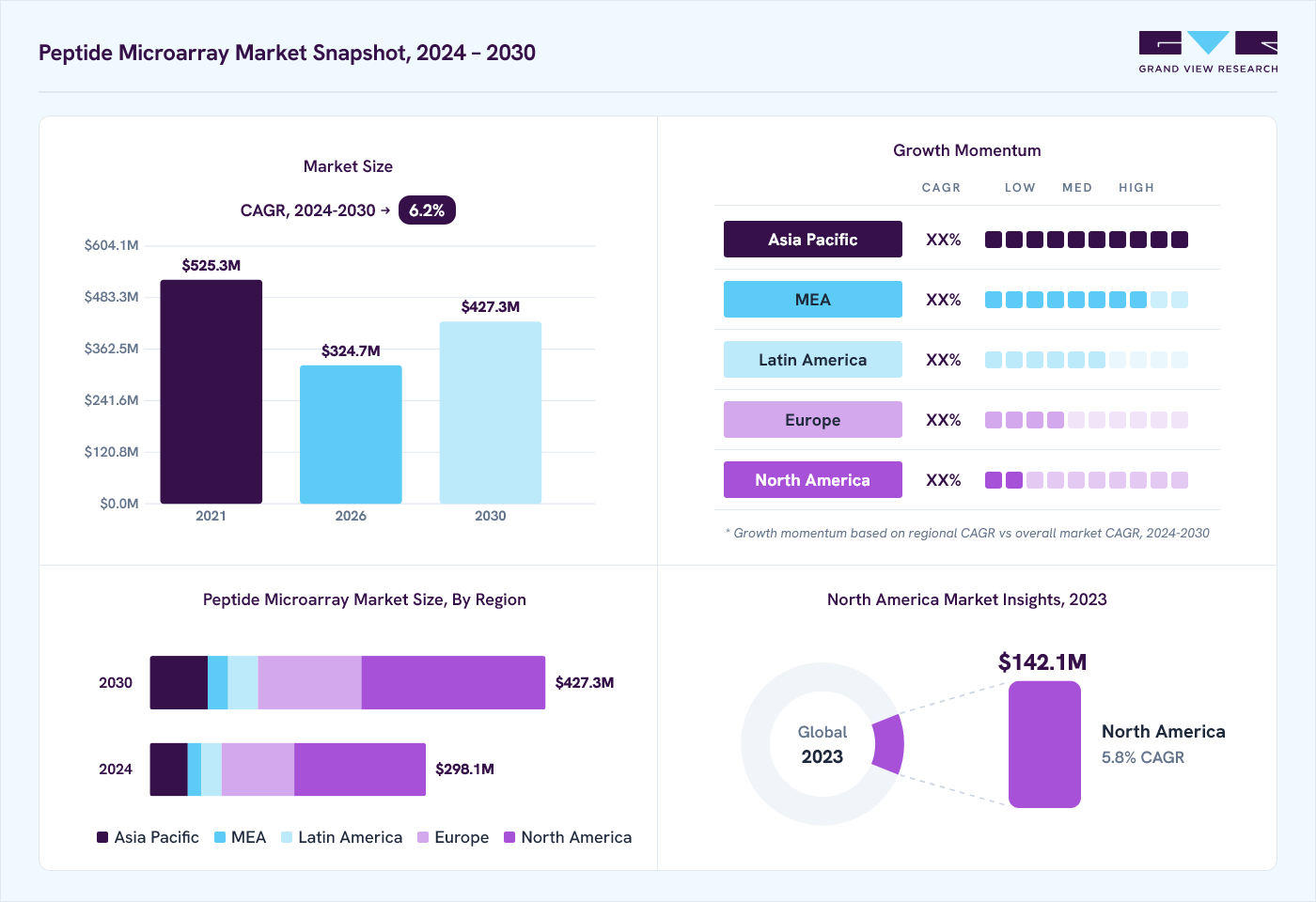Image resolution: width=1316 pixels, height=902 pixels.
Task: Click the growth momentum footnote
Action: (967, 533)
